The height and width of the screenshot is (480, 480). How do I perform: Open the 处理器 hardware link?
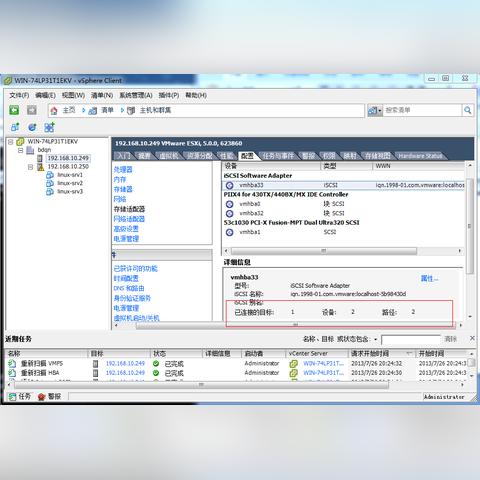pyautogui.click(x=123, y=169)
